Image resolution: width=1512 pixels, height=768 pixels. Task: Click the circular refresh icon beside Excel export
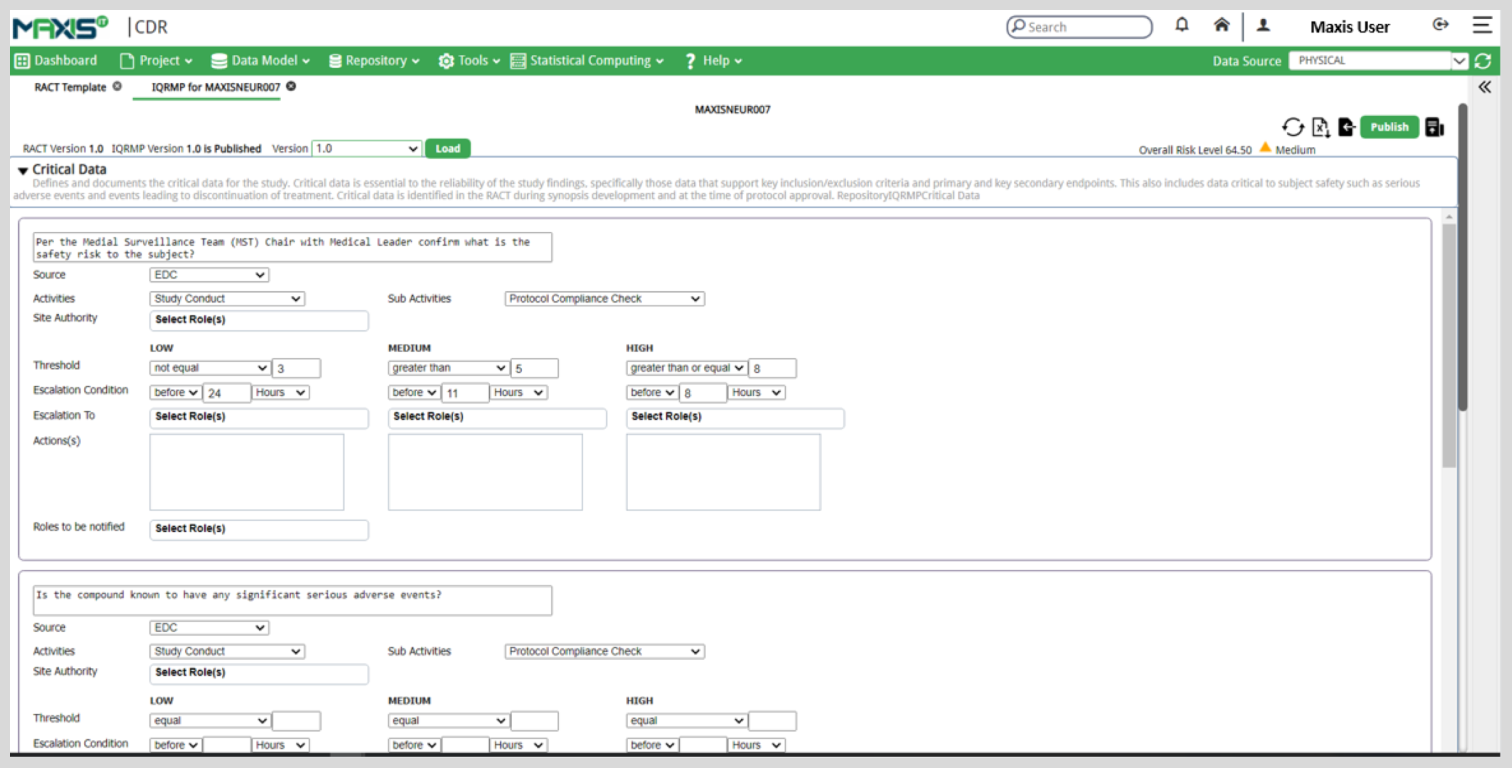tap(1293, 127)
